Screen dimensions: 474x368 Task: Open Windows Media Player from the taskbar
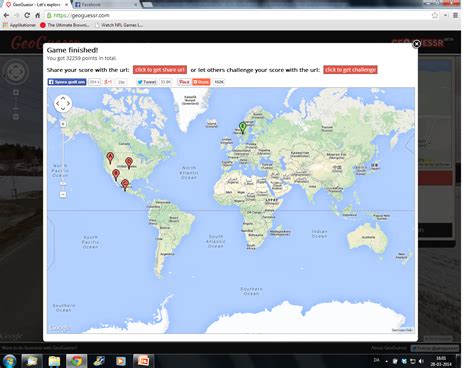(121, 361)
